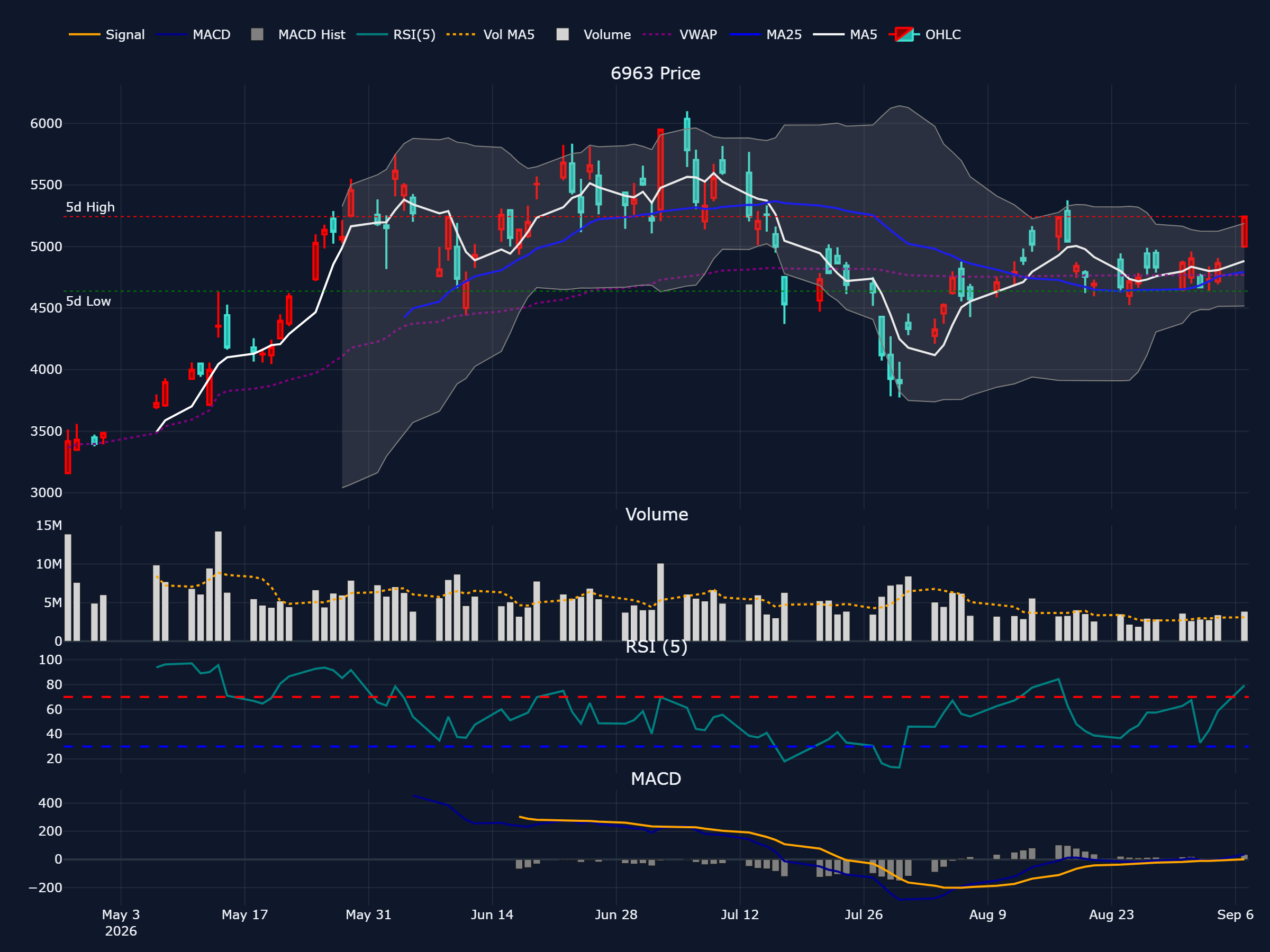Toggle the VWAP legend entry
1270x952 pixels.
point(680,34)
